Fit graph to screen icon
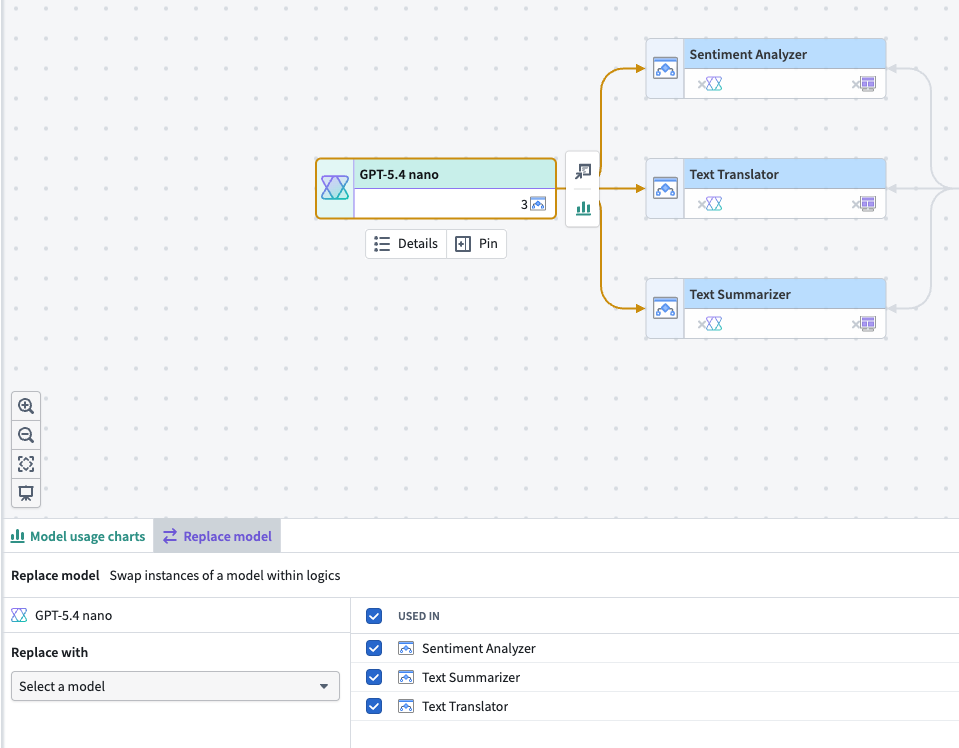The height and width of the screenshot is (748, 959). (26, 464)
